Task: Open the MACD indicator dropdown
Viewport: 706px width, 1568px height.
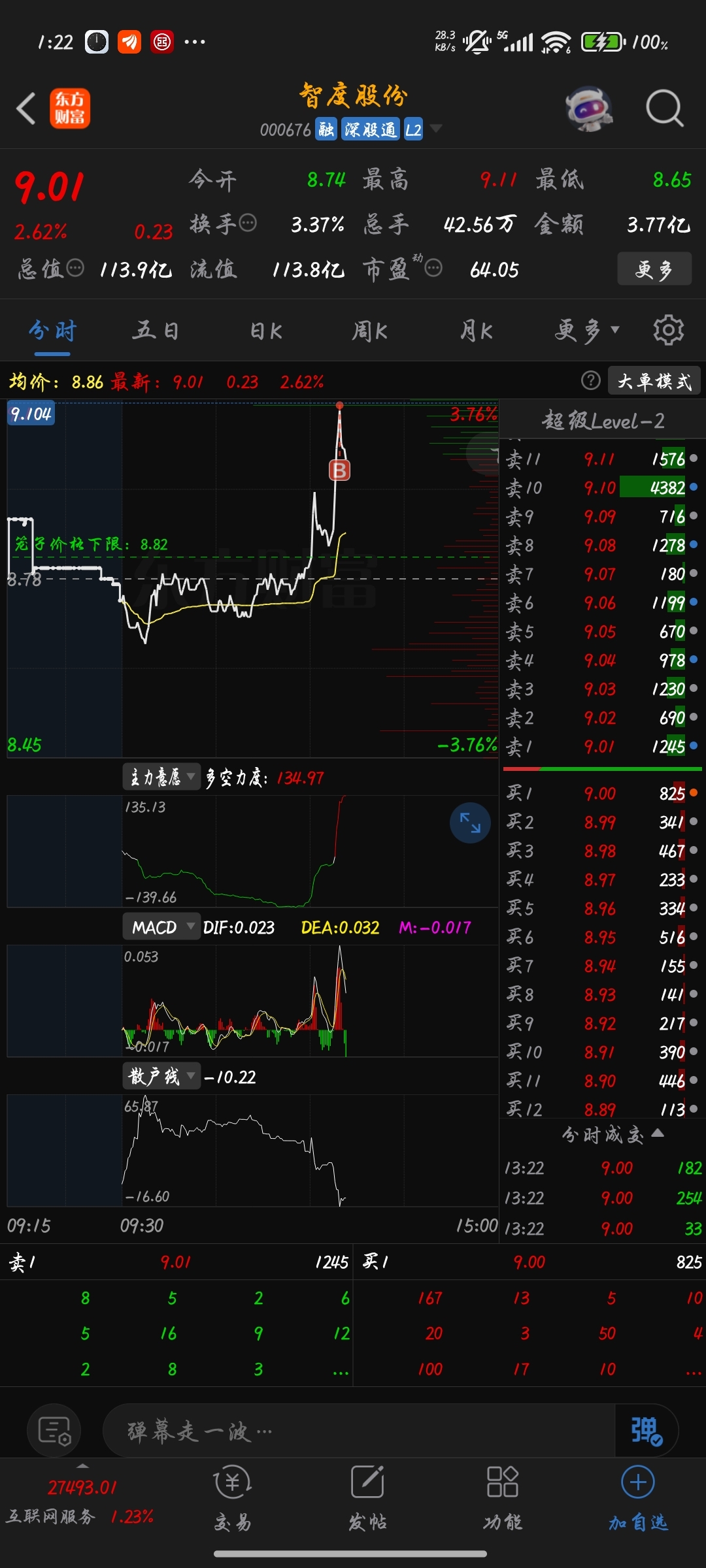Action: (x=161, y=927)
